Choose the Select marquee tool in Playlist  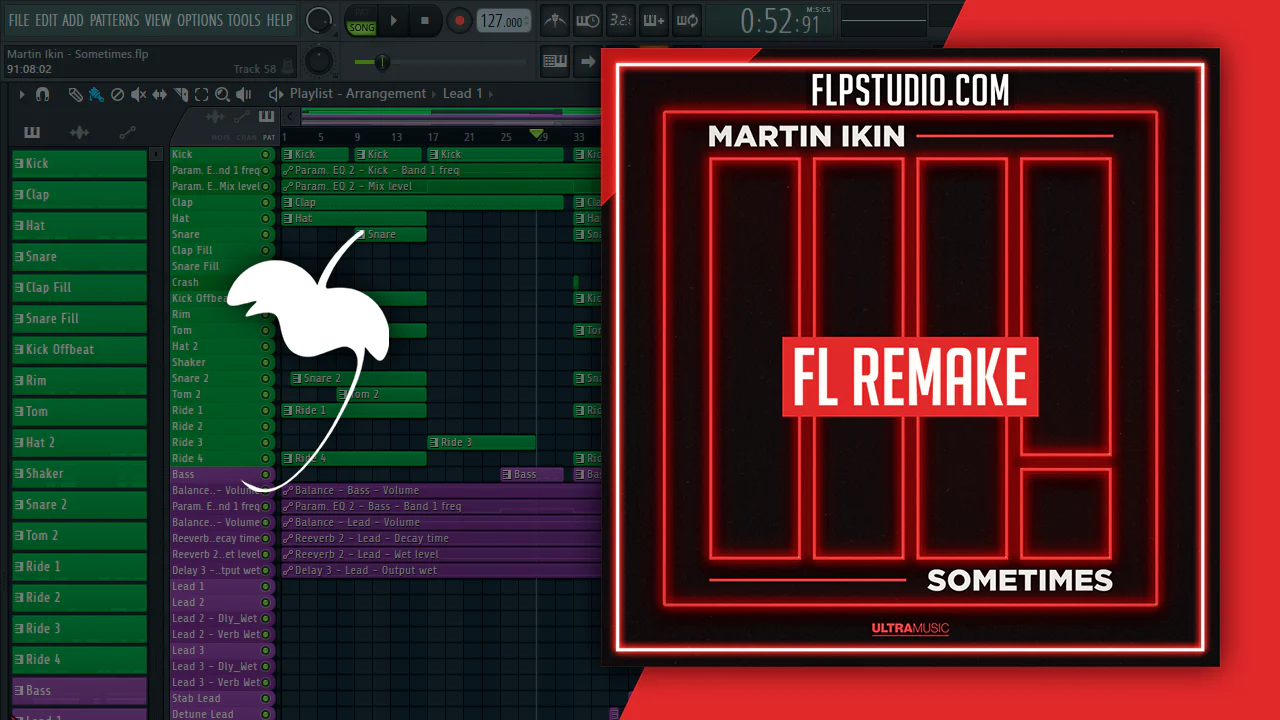[201, 94]
